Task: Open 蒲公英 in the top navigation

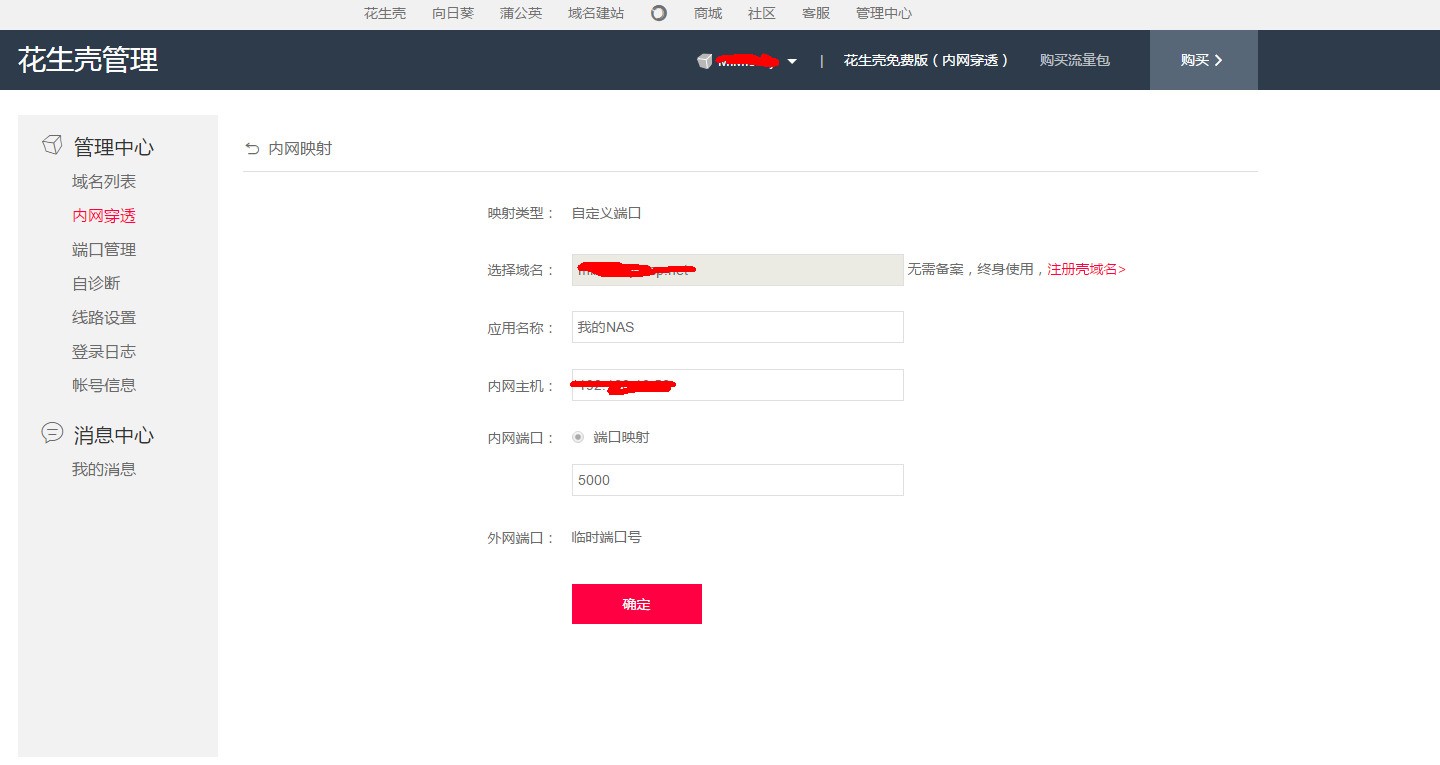Action: (519, 13)
